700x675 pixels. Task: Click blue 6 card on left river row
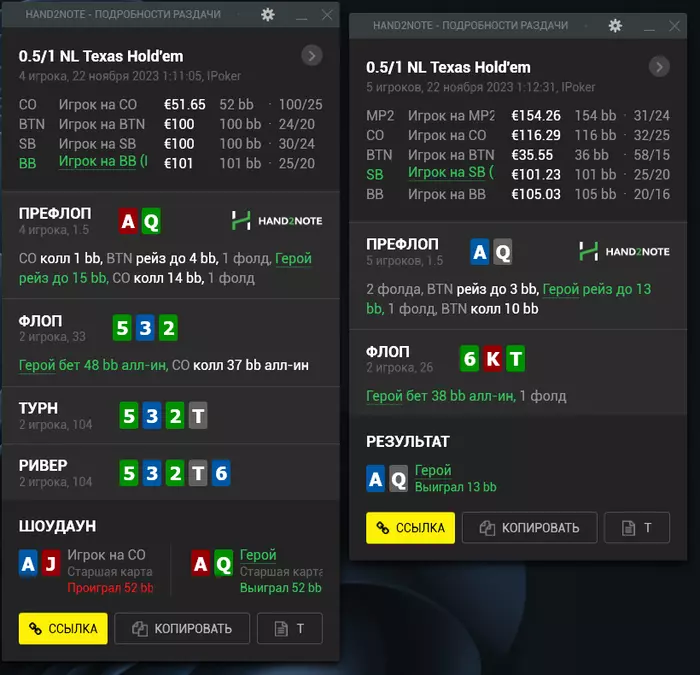pyautogui.click(x=221, y=473)
